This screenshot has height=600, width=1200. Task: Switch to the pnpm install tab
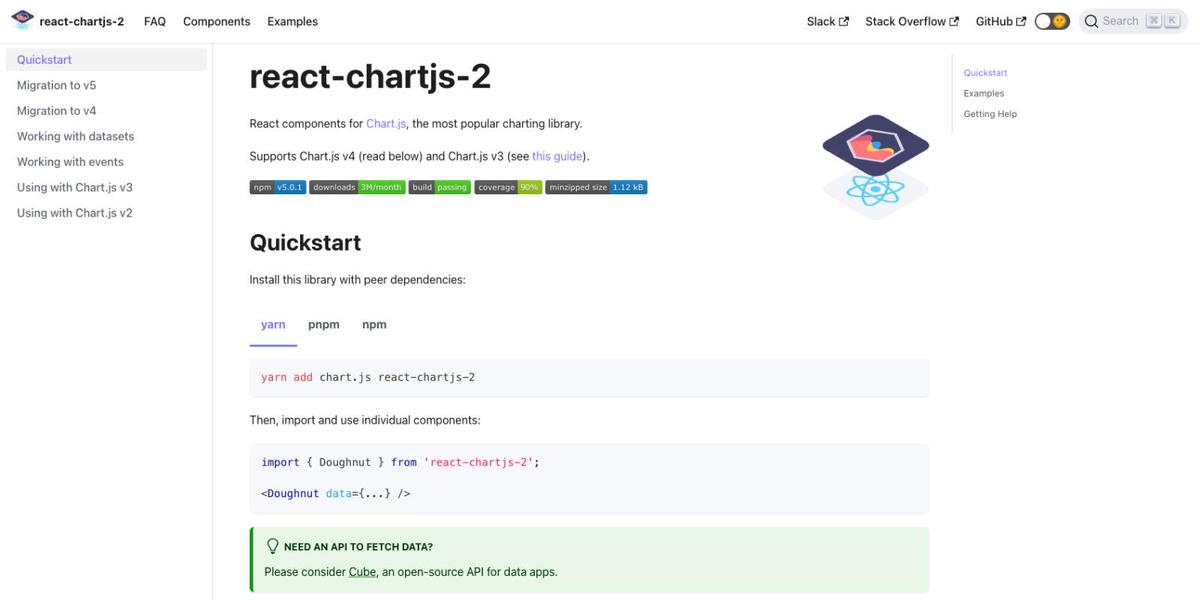(323, 324)
